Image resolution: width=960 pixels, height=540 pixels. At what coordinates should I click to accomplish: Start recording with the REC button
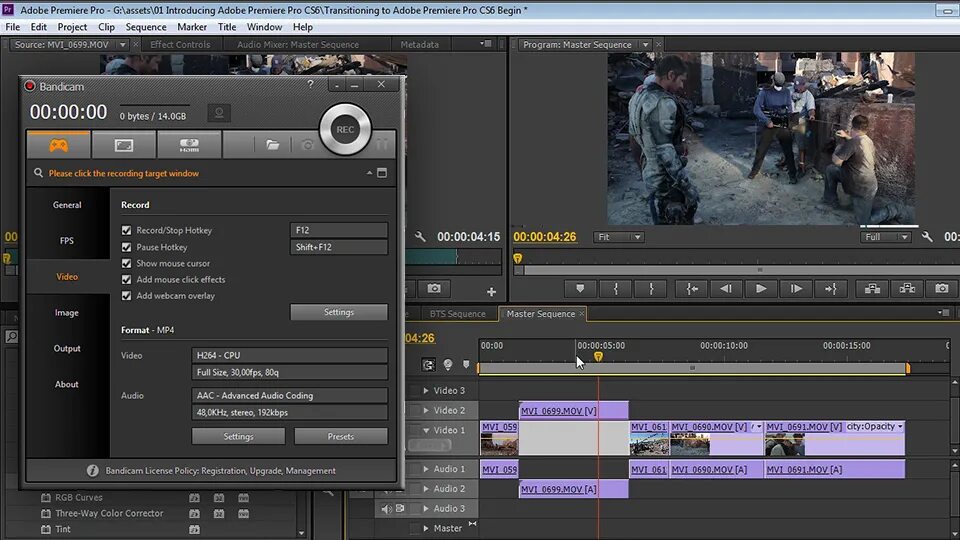click(x=345, y=129)
